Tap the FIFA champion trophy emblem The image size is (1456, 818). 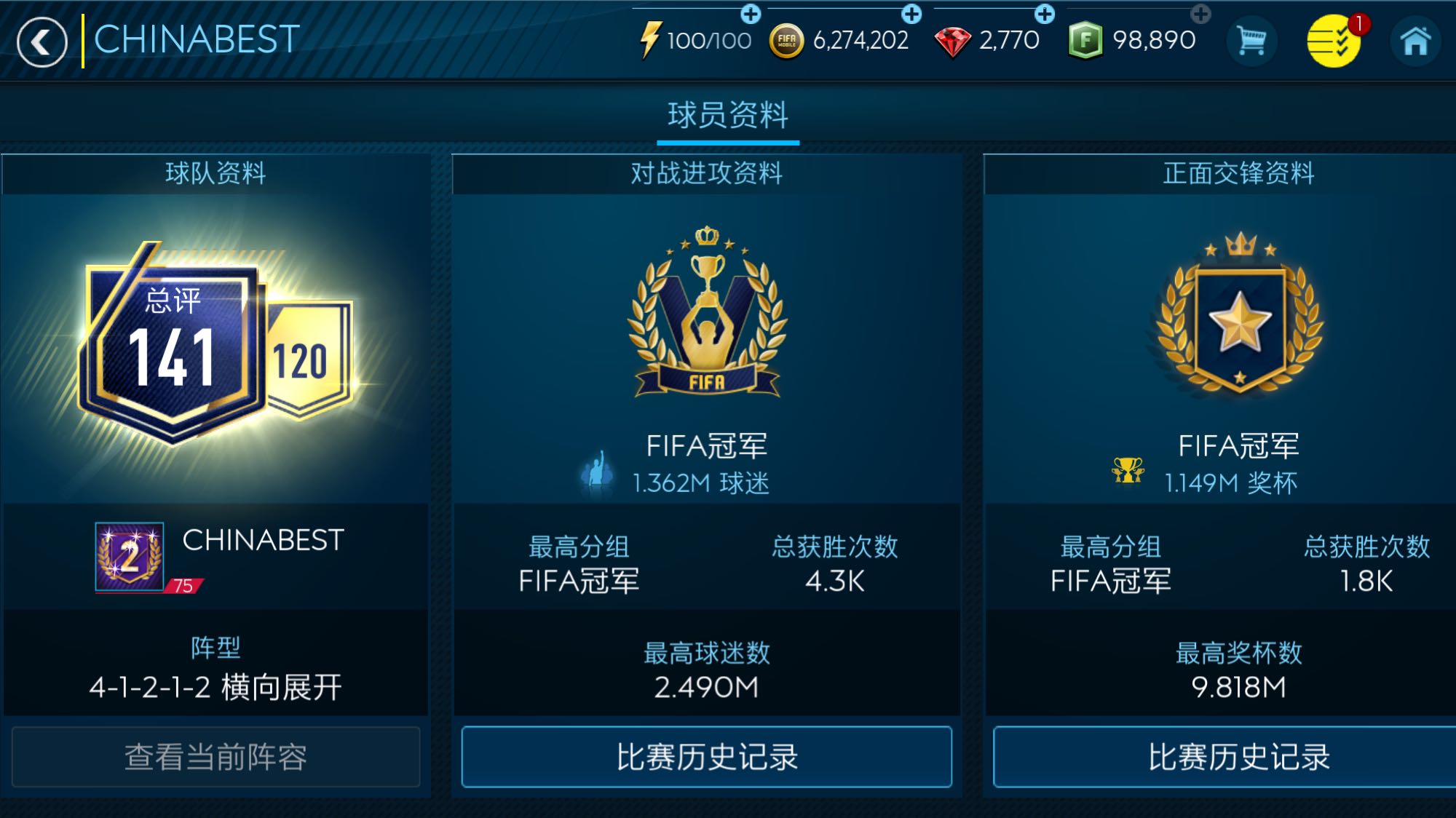coord(707,311)
